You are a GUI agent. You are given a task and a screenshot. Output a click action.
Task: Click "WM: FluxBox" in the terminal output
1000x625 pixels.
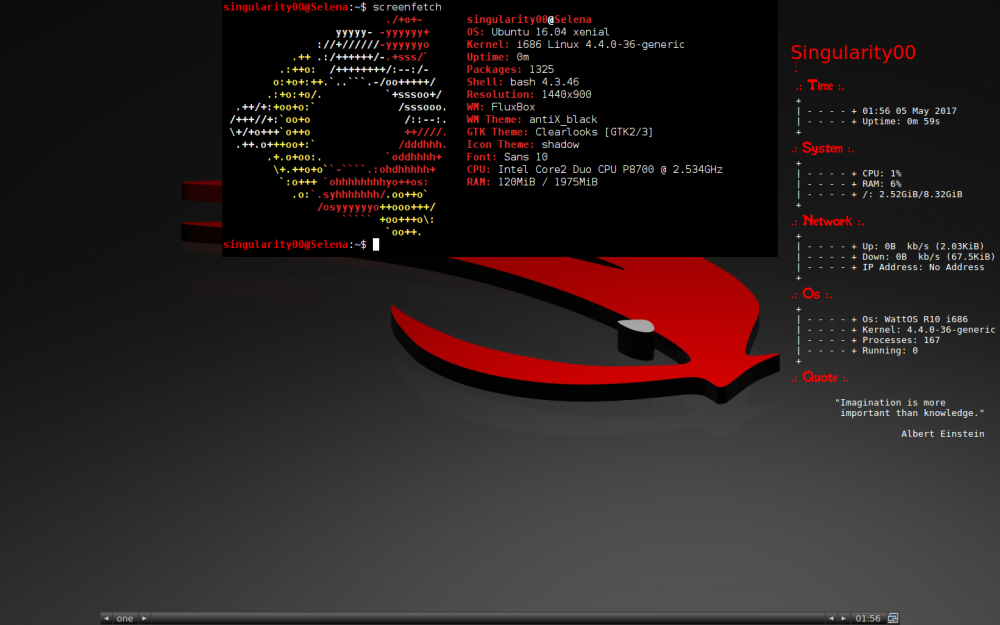click(501, 107)
